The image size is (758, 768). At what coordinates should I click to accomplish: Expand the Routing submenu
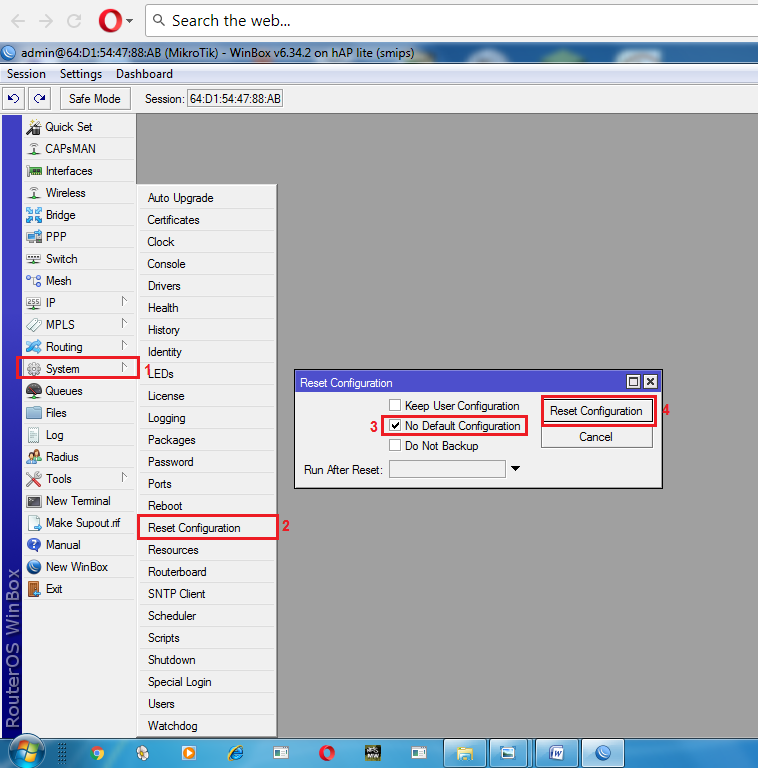pyautogui.click(x=124, y=345)
